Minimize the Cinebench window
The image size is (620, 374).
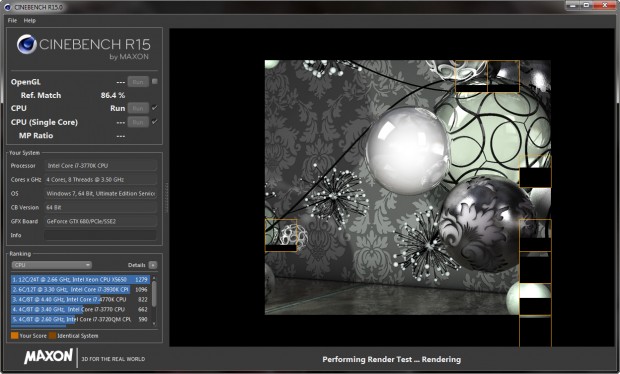[572, 5]
